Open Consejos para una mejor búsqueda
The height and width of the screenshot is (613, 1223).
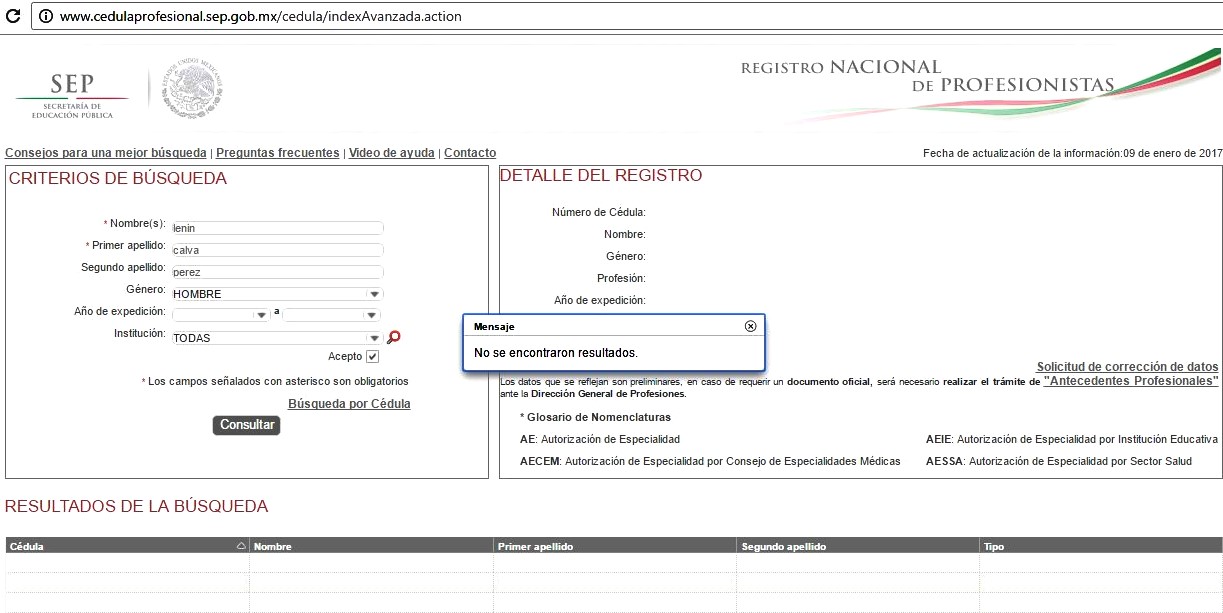pyautogui.click(x=106, y=153)
